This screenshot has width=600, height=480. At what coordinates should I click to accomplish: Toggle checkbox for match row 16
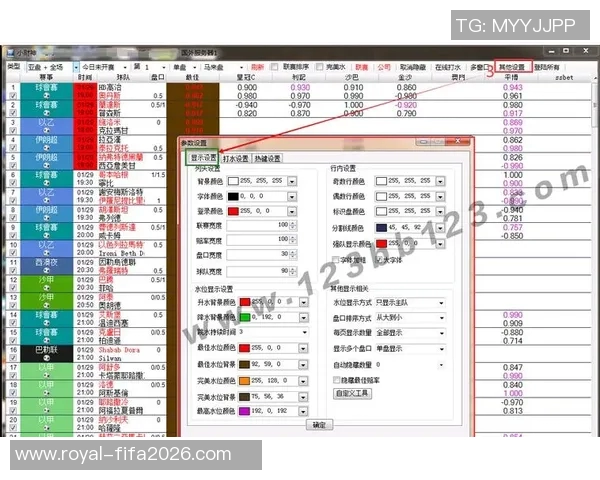click(13, 358)
